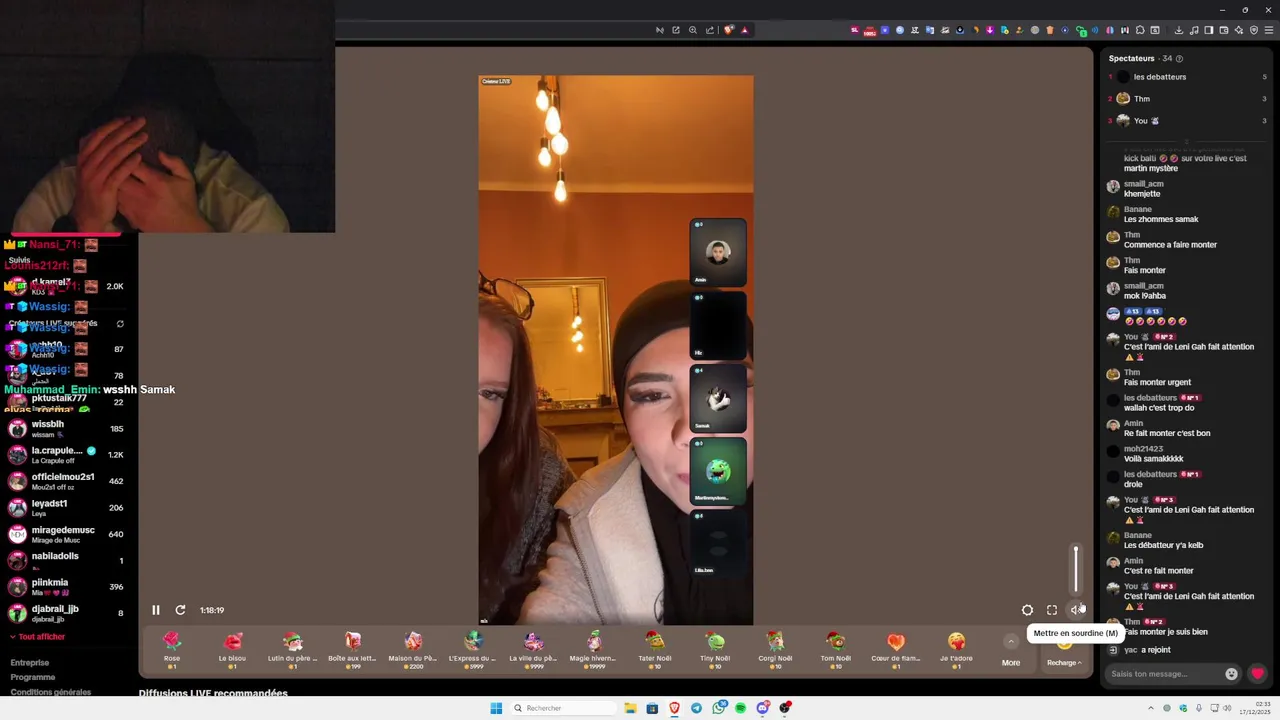The width and height of the screenshot is (1280, 720).
Task: Open the Spectateurs help question icon
Action: tap(1179, 59)
